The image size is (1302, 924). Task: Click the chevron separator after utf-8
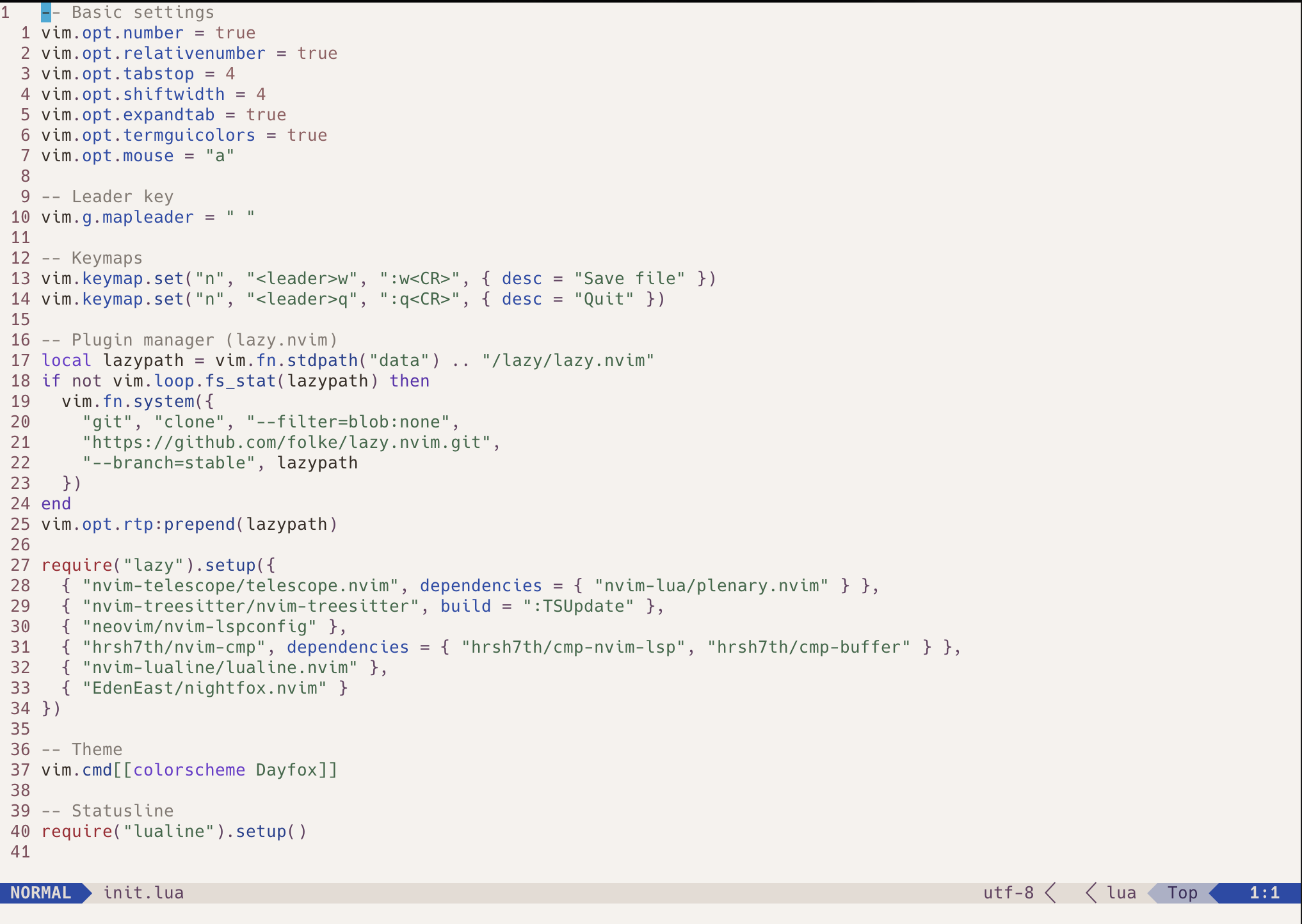pyautogui.click(x=1050, y=893)
